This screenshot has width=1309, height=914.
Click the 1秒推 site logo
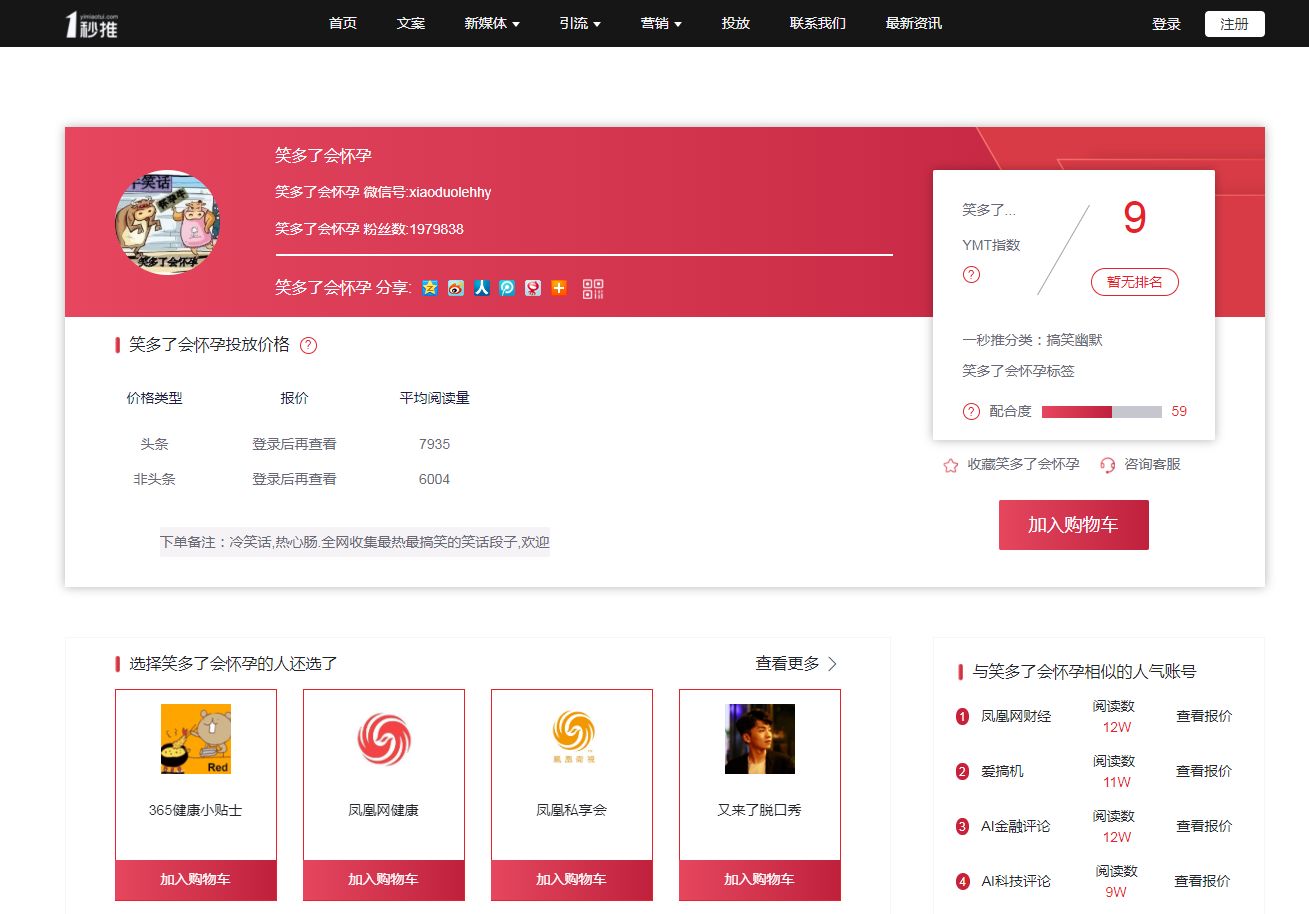(92, 24)
